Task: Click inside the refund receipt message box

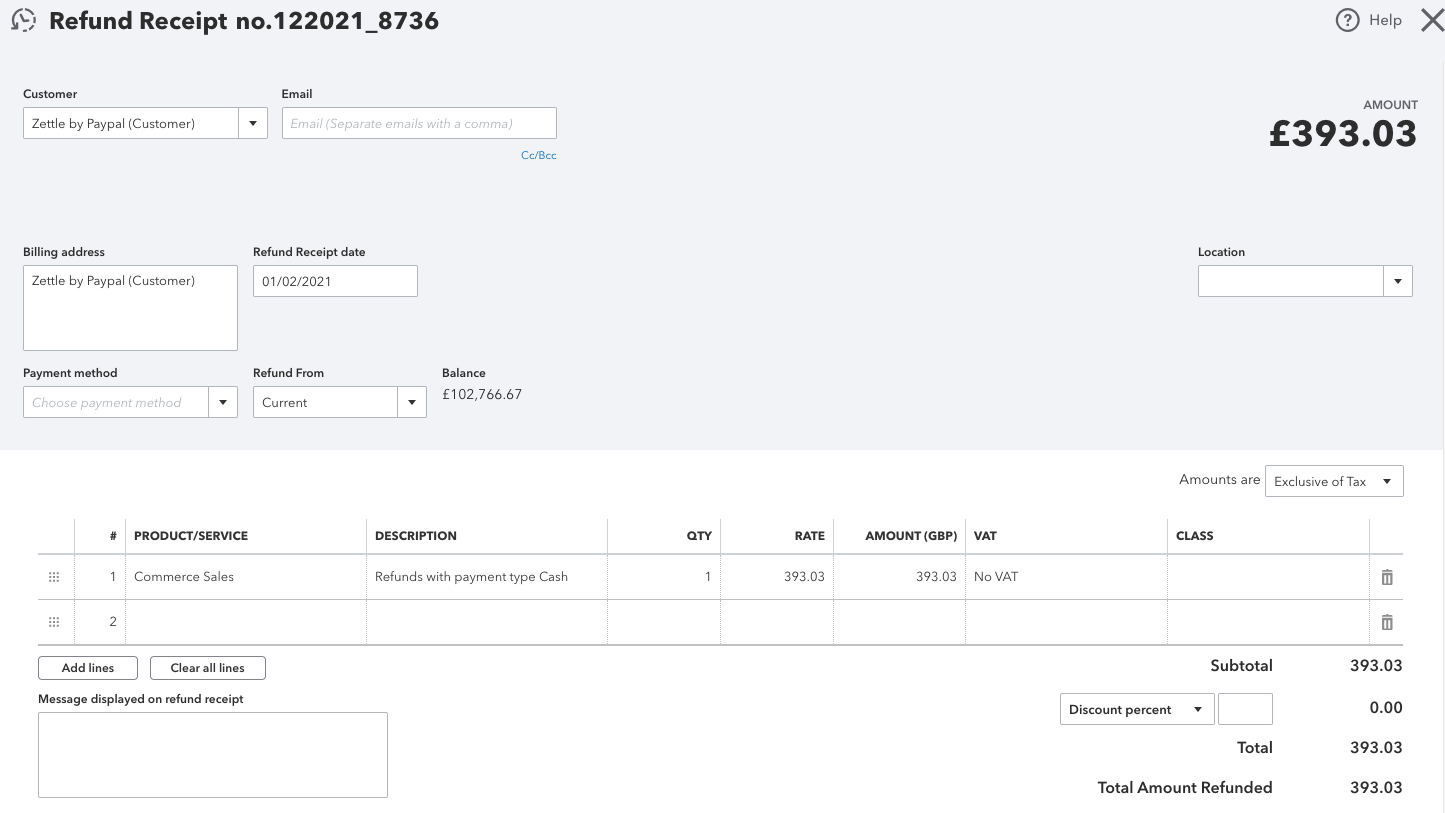Action: [x=212, y=754]
